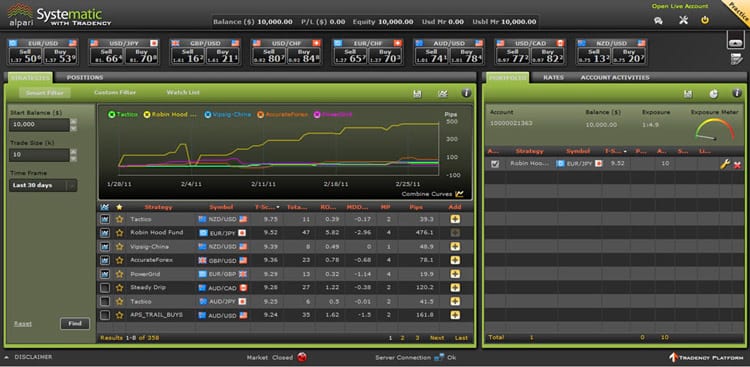Add Steady Drip strategy with plus icon
The width and height of the screenshot is (750, 367).
[x=455, y=288]
